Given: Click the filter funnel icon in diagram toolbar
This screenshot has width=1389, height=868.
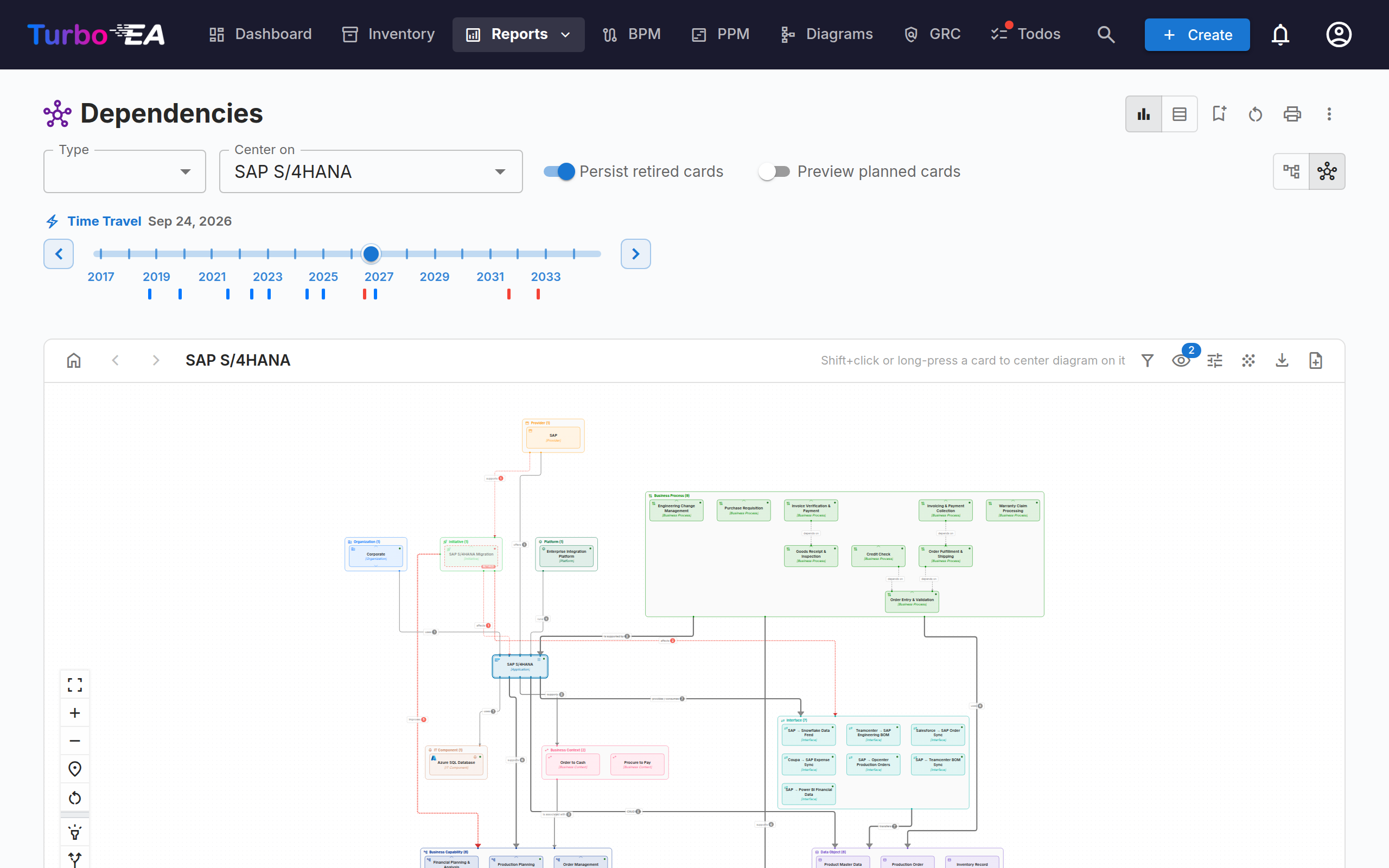Looking at the screenshot, I should point(1148,361).
